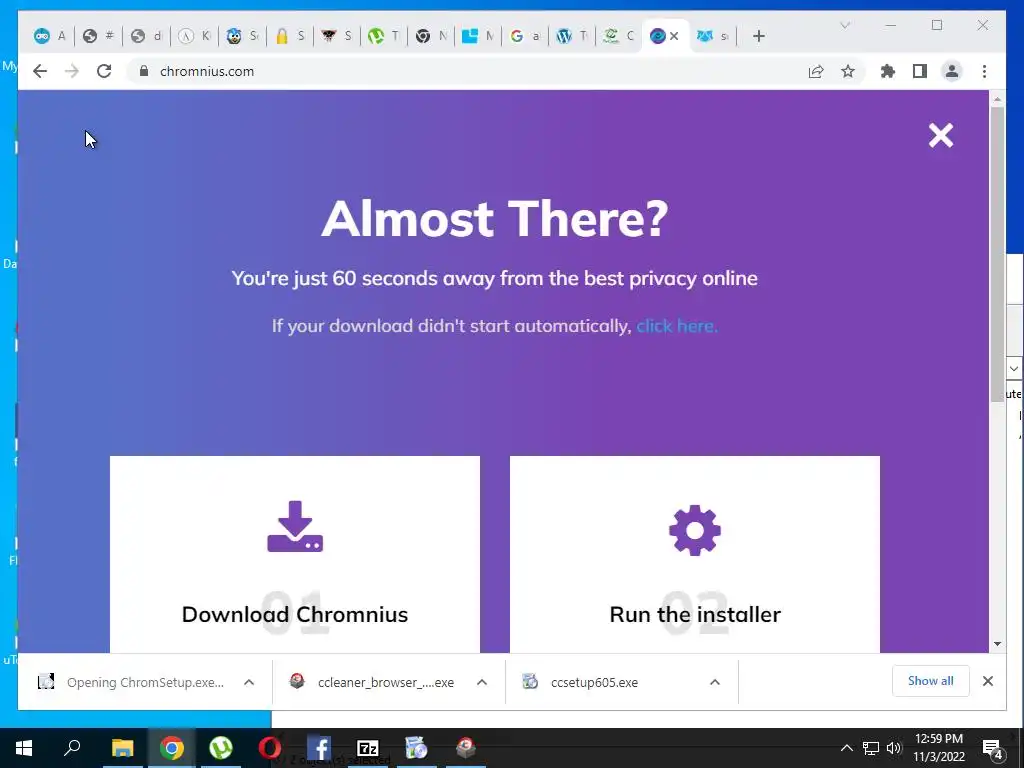The image size is (1024, 768).
Task: Open Opera browser from the taskbar
Action: point(270,748)
